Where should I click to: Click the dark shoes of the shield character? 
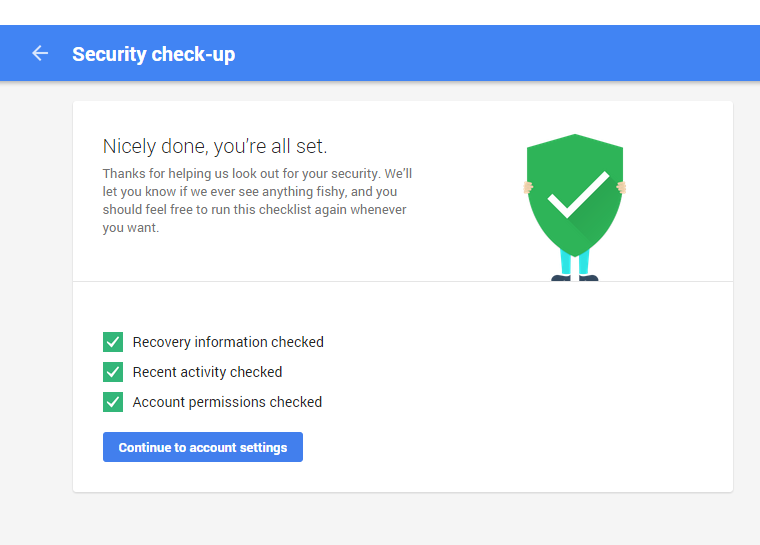[575, 278]
